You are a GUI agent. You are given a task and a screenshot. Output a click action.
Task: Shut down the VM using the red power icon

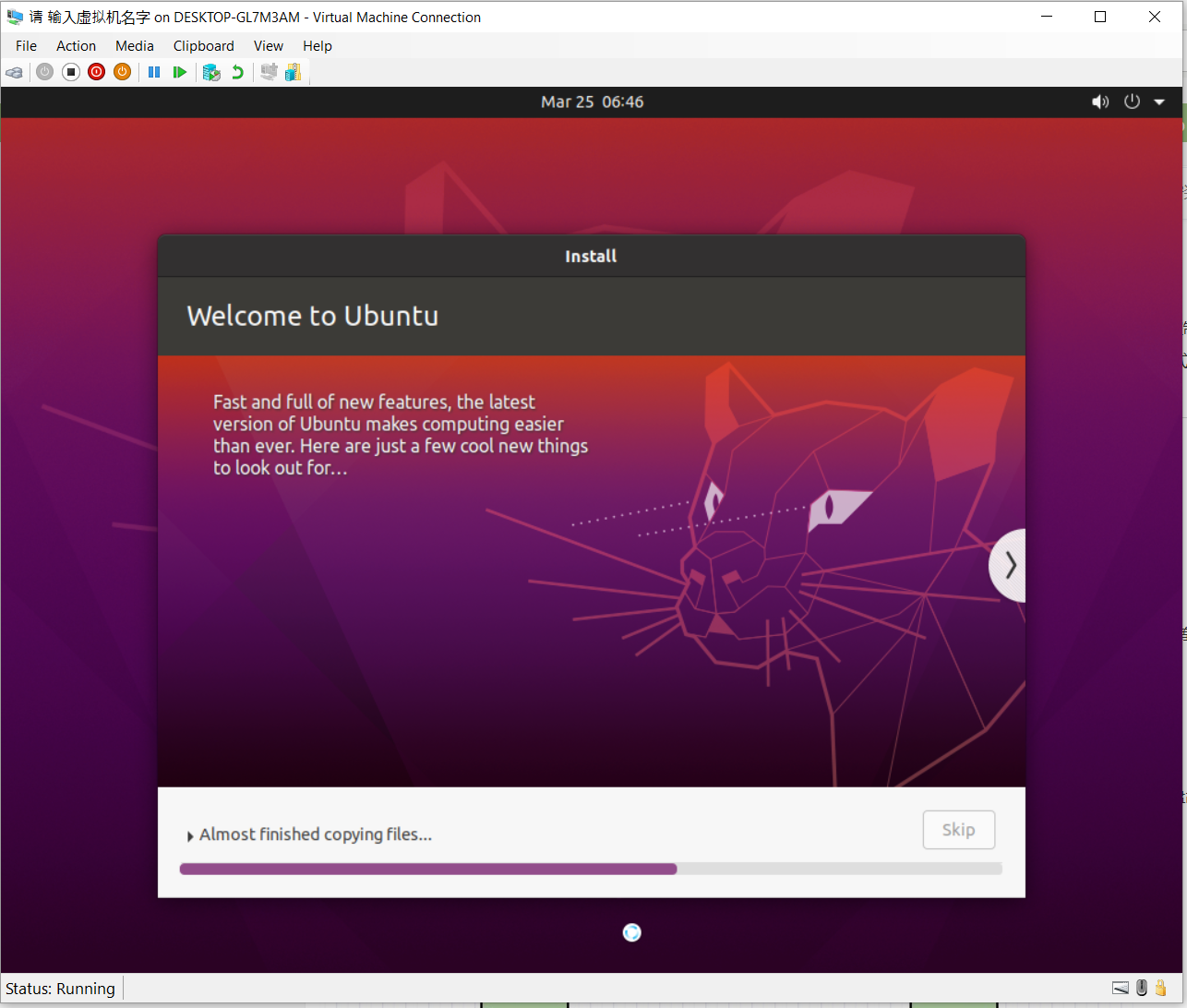[97, 72]
